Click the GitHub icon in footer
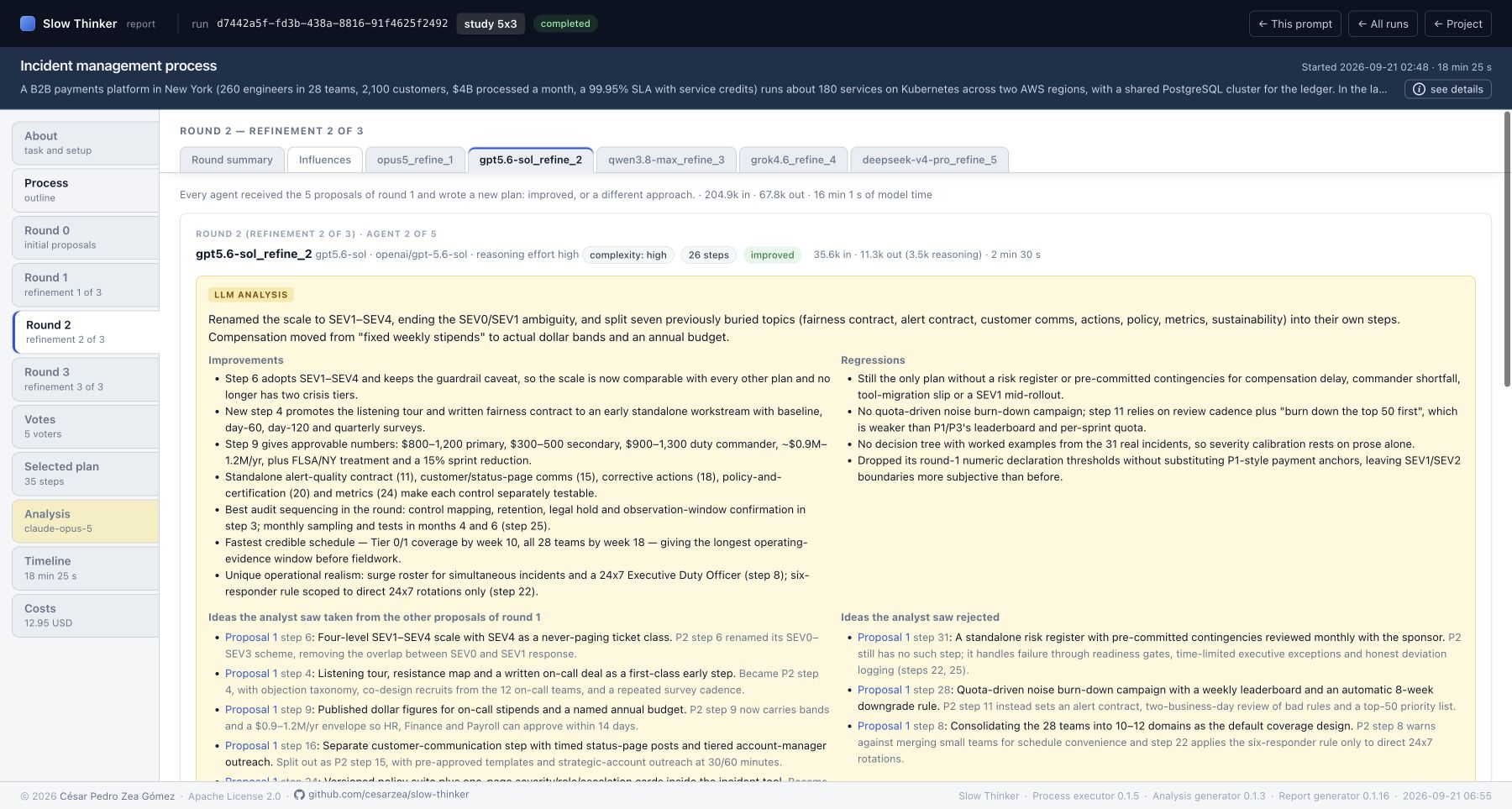Viewport: 1512px width, 809px height. (299, 794)
